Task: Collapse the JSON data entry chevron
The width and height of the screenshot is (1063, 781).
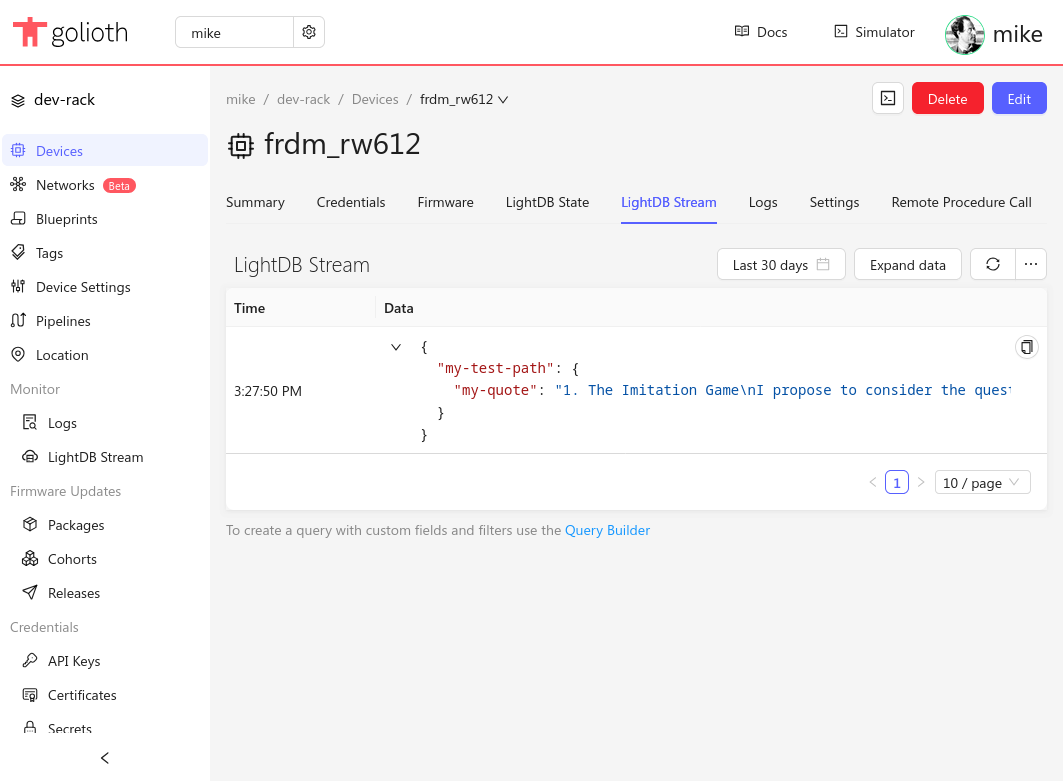Action: click(x=396, y=347)
